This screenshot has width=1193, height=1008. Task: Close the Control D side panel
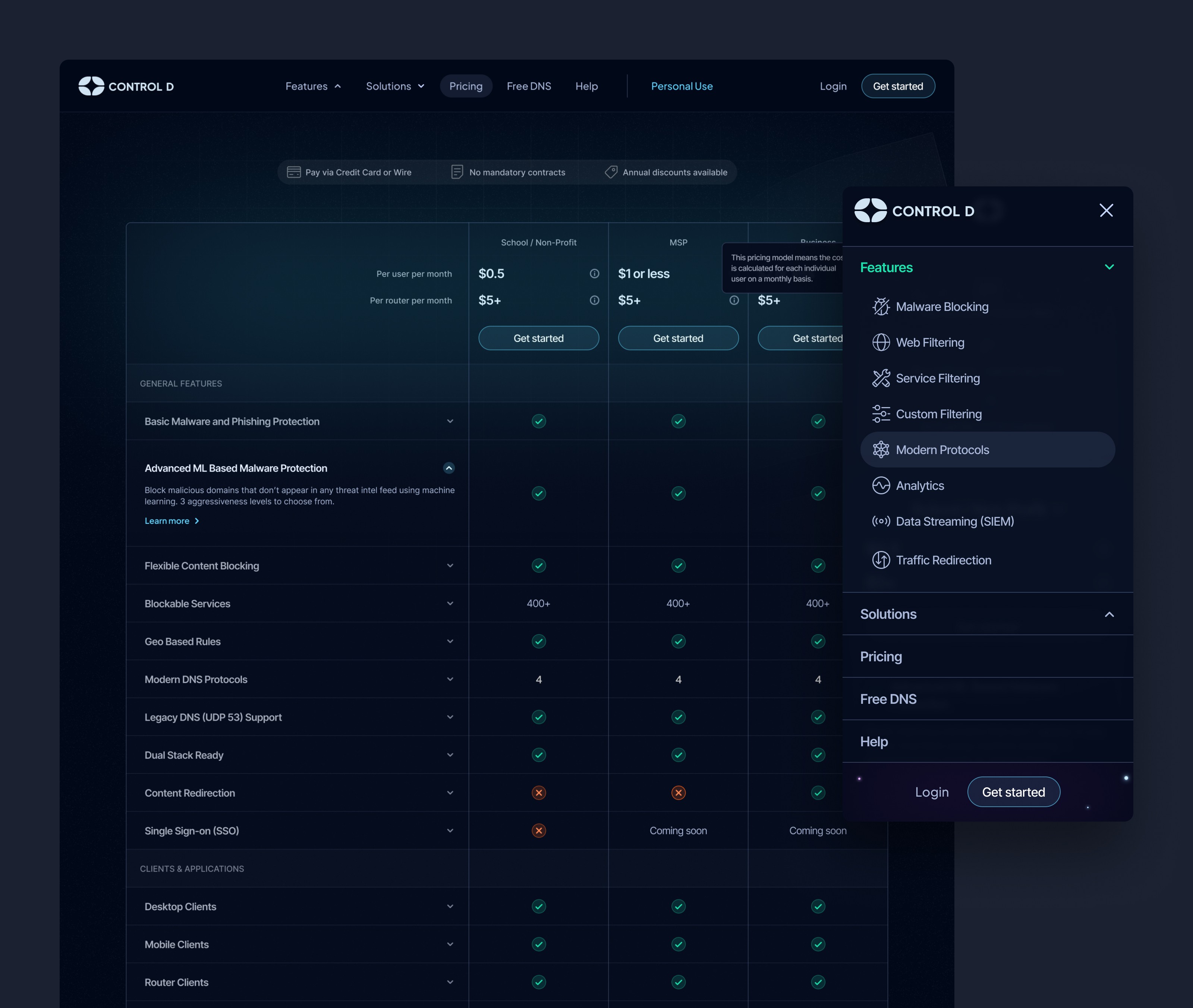pos(1106,210)
